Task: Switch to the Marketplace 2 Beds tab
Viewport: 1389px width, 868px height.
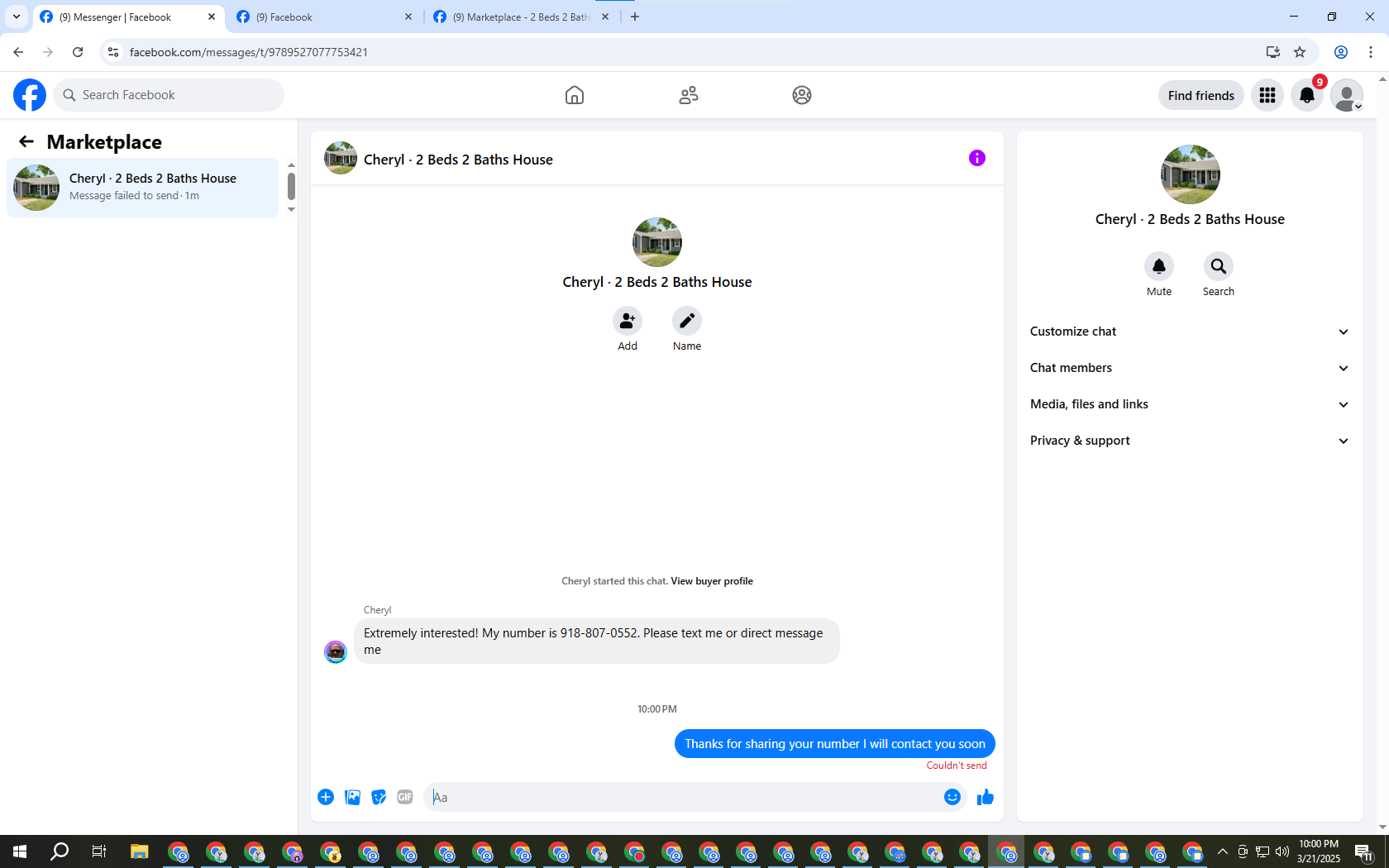Action: pos(521,17)
